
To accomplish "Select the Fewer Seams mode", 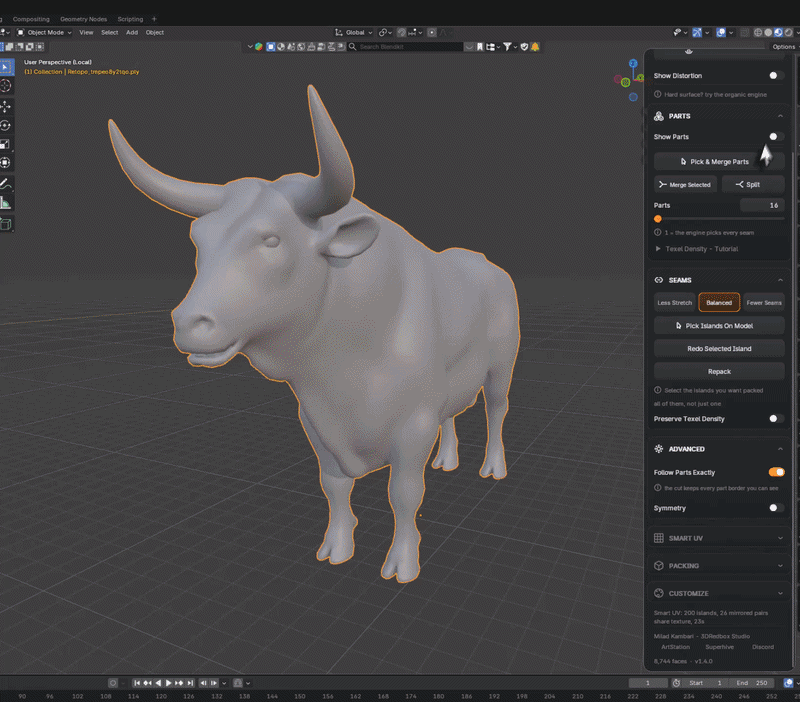I will coord(764,303).
